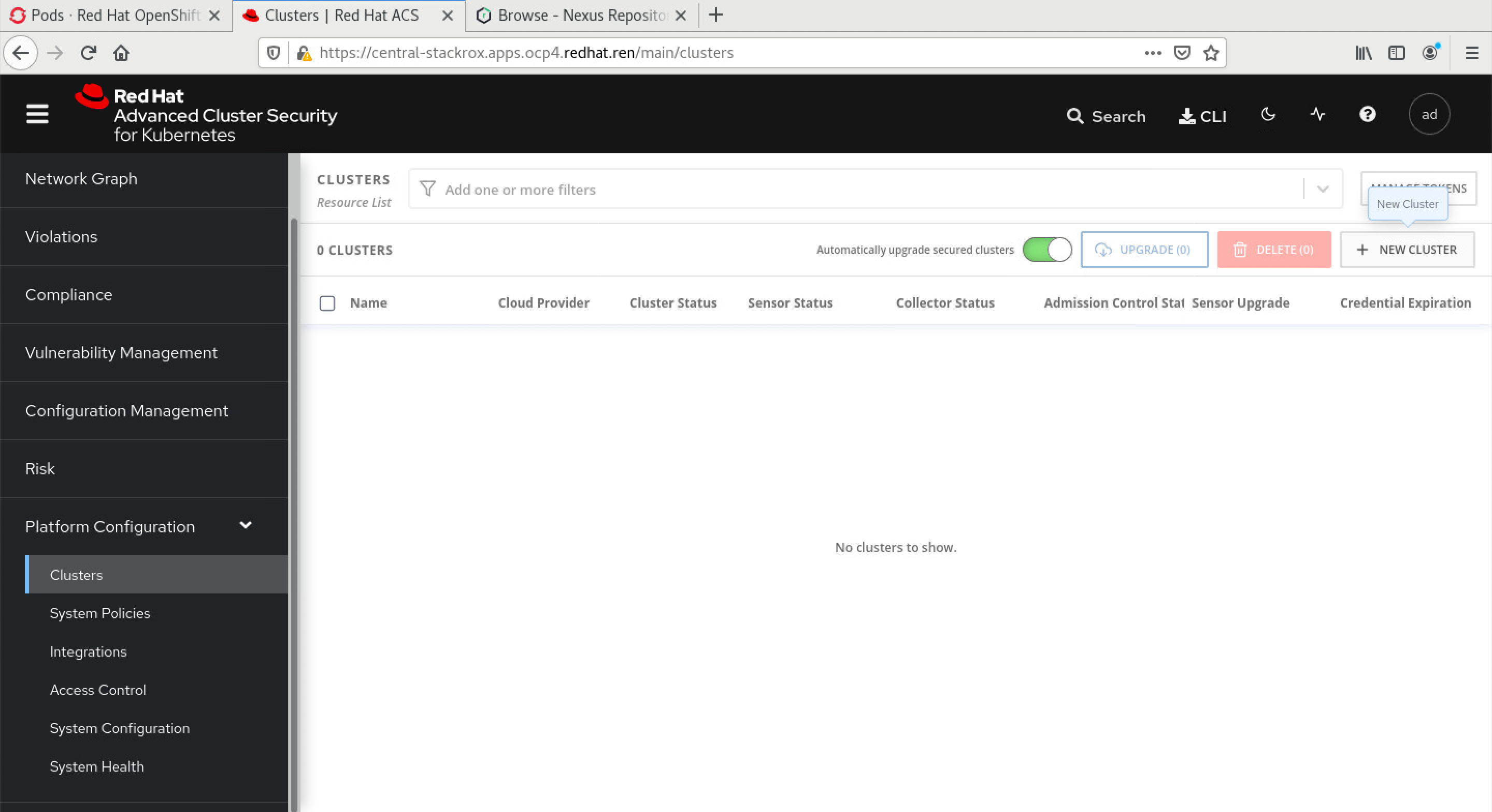The height and width of the screenshot is (812, 1492).
Task: Open system health pulse icon
Action: click(1317, 114)
